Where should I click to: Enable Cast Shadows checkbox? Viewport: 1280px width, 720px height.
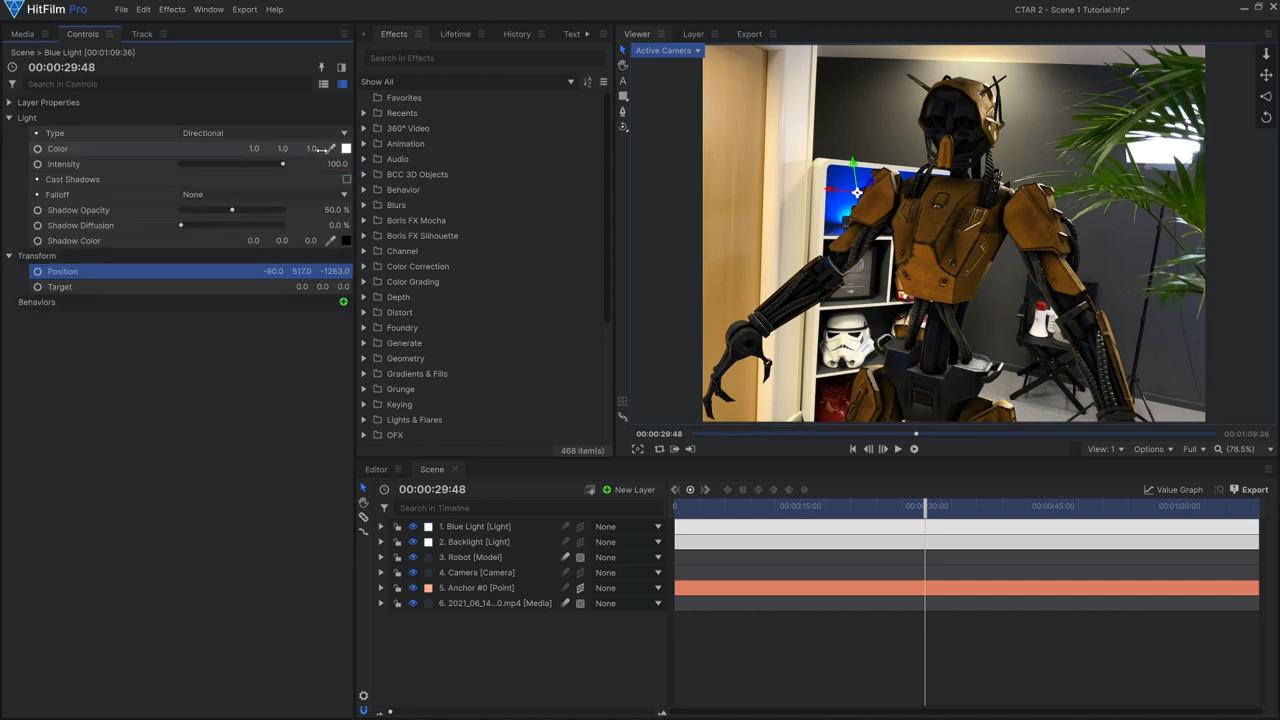click(346, 180)
